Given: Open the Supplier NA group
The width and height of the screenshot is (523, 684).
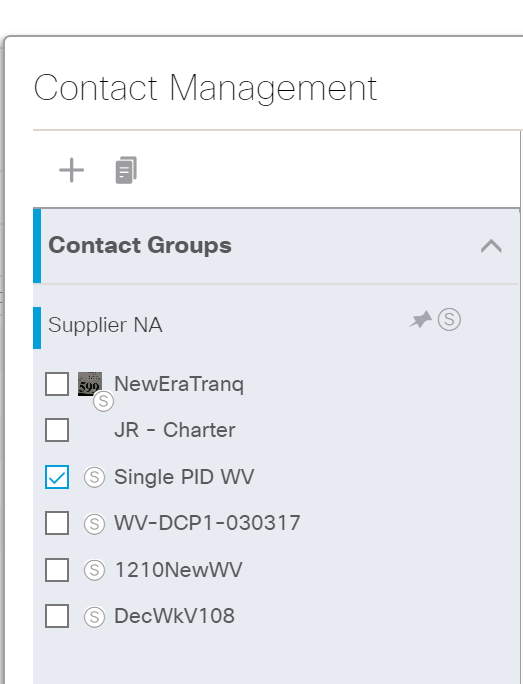Looking at the screenshot, I should pyautogui.click(x=105, y=325).
